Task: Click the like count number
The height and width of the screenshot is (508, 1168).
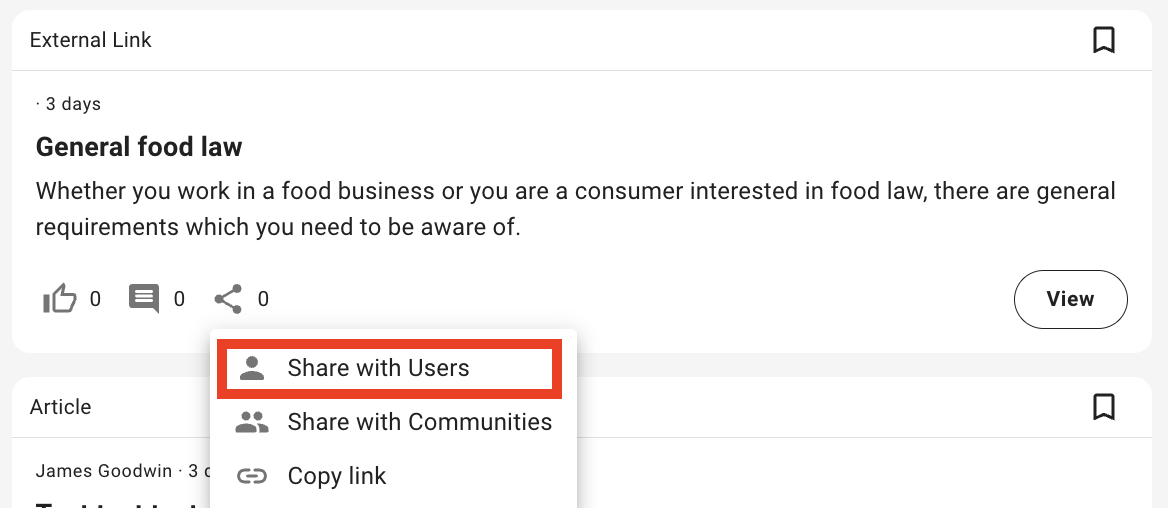Action: coord(95,298)
